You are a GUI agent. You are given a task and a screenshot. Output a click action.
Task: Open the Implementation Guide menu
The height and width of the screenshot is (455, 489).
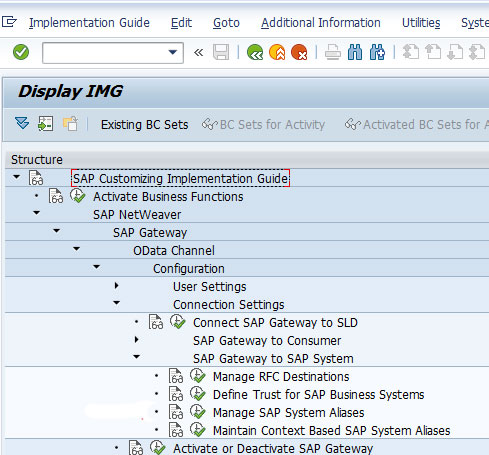tap(89, 23)
